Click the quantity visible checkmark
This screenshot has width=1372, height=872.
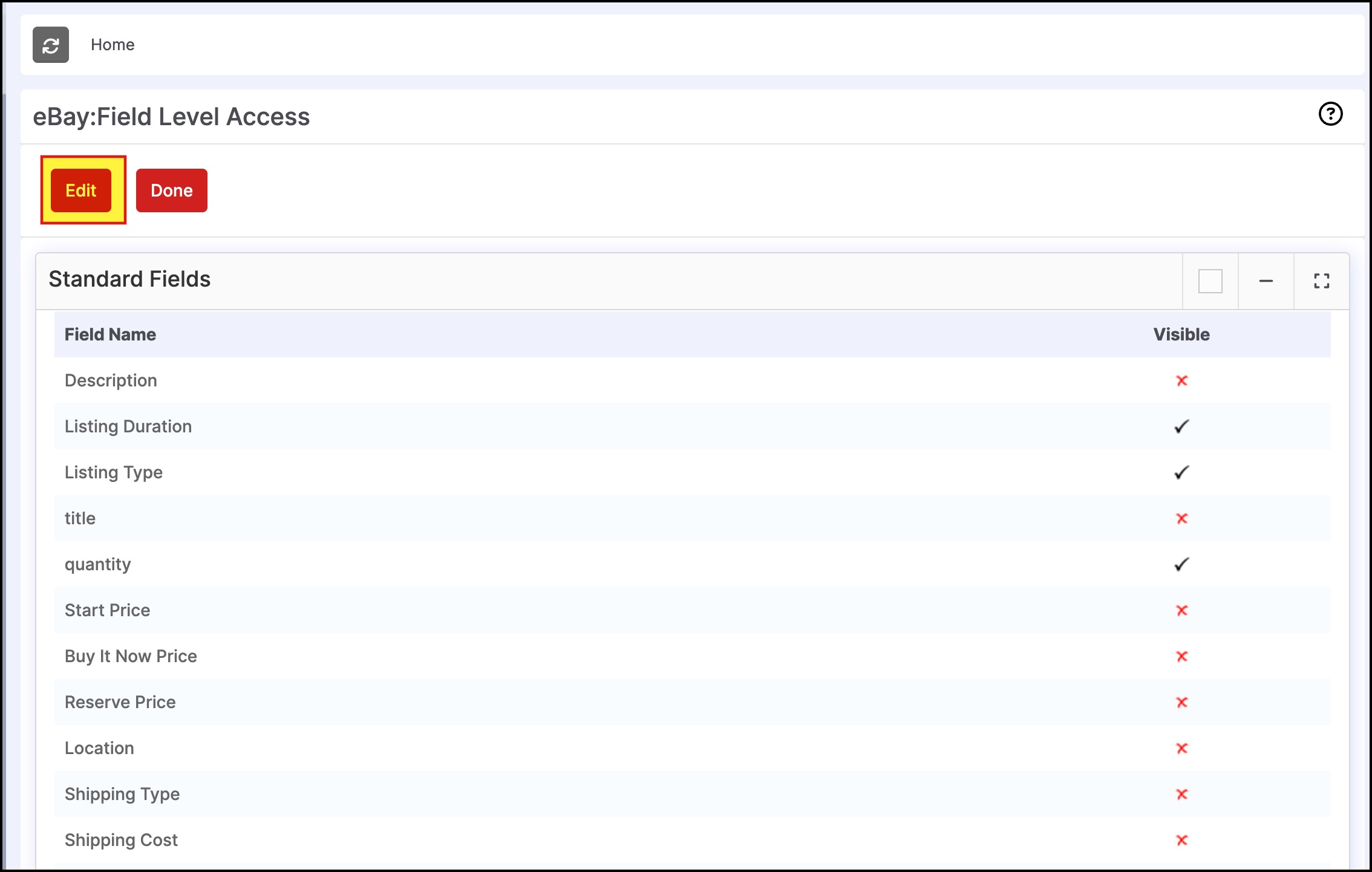click(1181, 565)
